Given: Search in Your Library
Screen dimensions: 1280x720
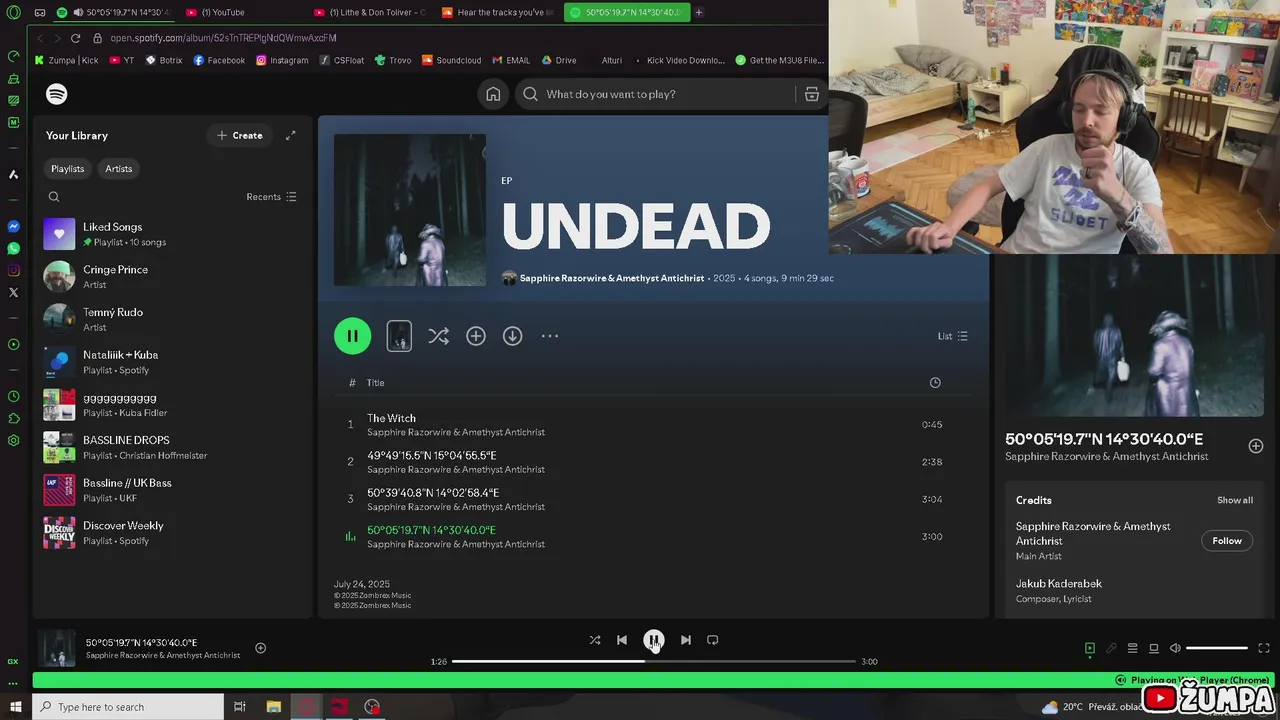Looking at the screenshot, I should 54,197.
